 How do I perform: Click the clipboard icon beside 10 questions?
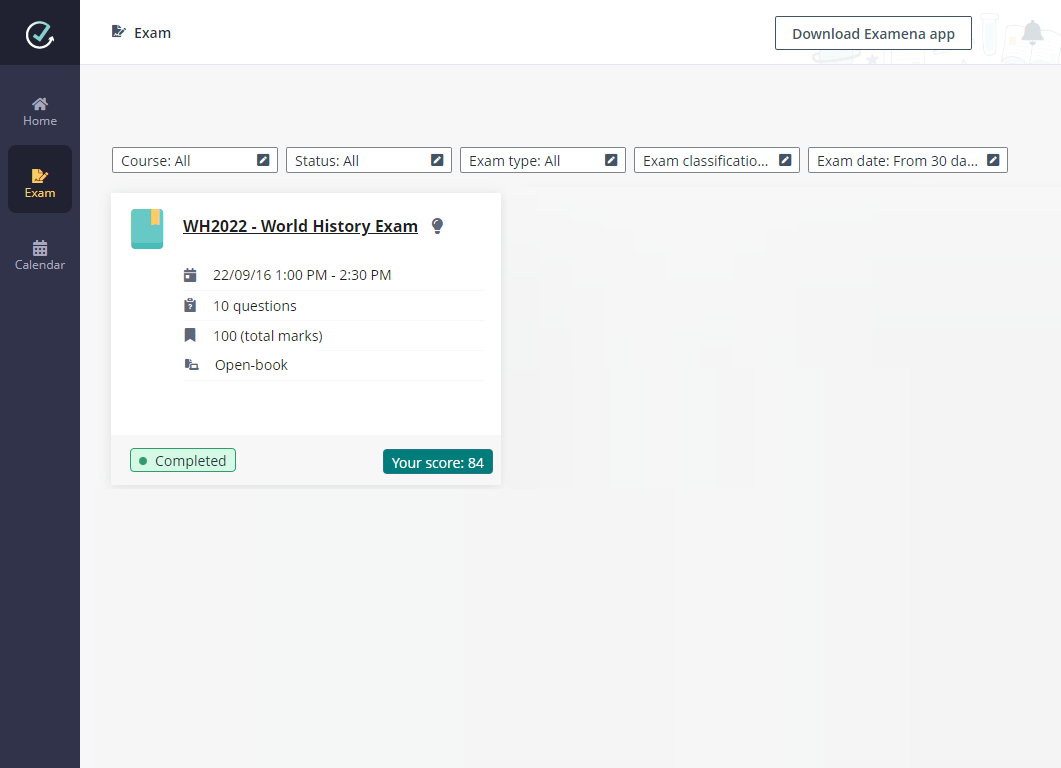coord(190,305)
